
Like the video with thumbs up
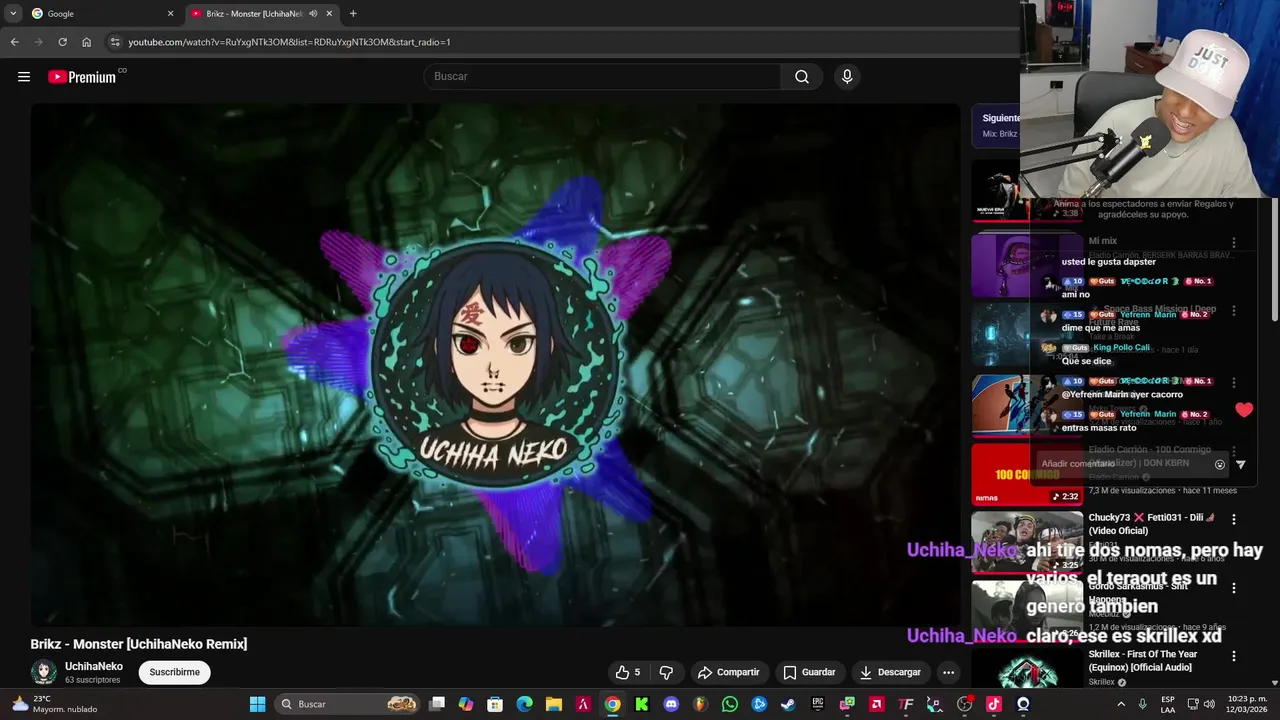tap(627, 672)
